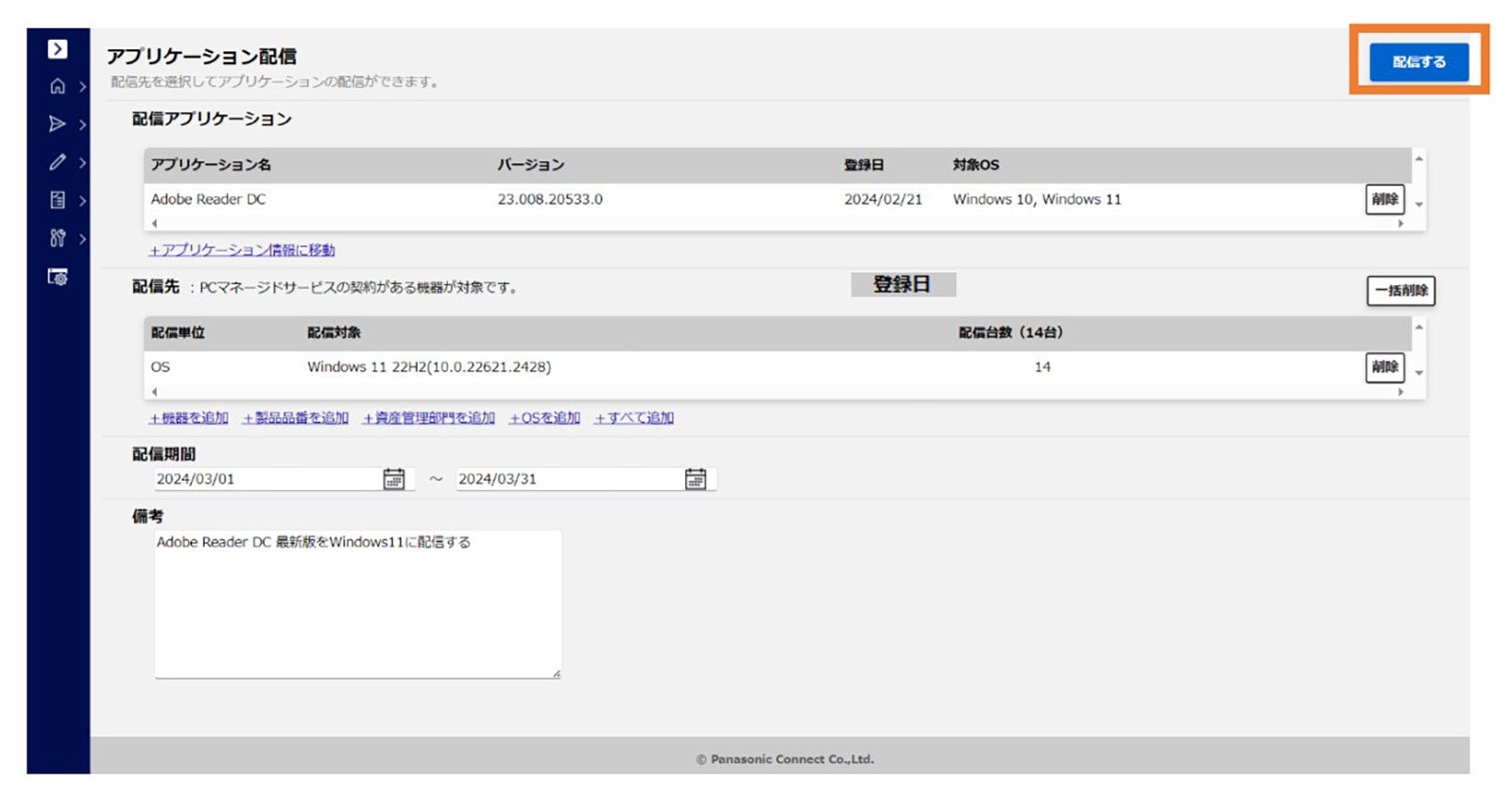Open the monitor settings icon in the sidebar
Screen dimensions: 1512x801
point(58,277)
